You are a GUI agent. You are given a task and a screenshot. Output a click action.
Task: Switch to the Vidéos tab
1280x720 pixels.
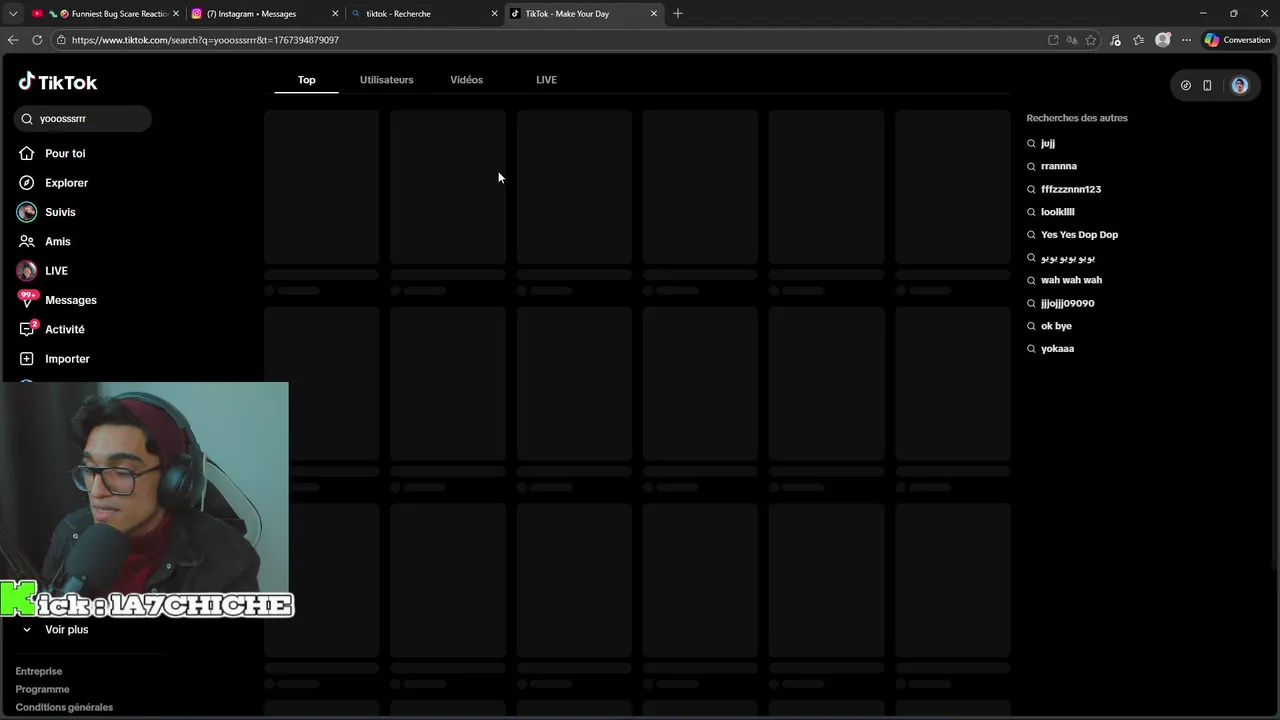coord(466,80)
